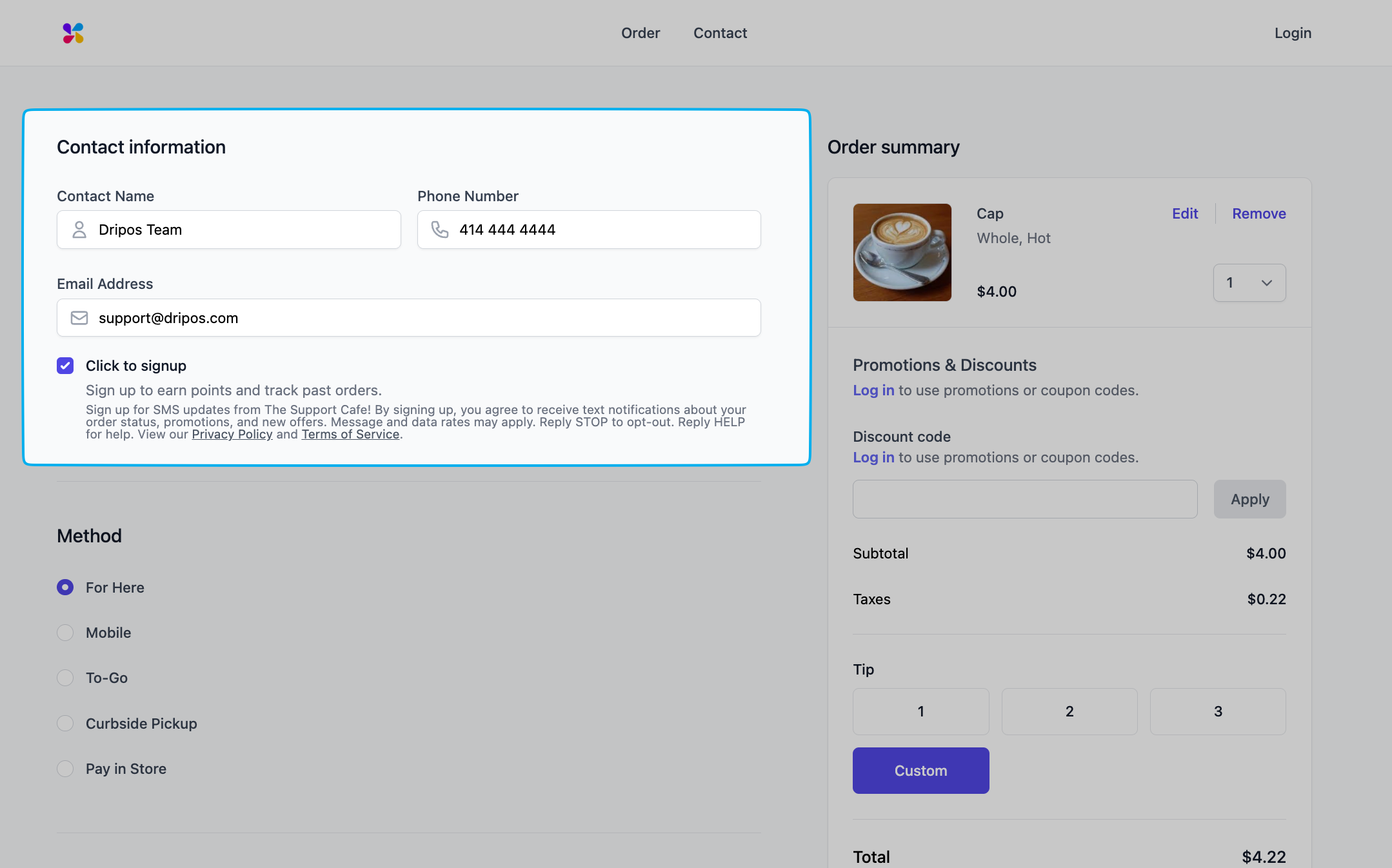This screenshot has width=1392, height=868.
Task: Select the Mobile order method
Action: [x=65, y=633]
